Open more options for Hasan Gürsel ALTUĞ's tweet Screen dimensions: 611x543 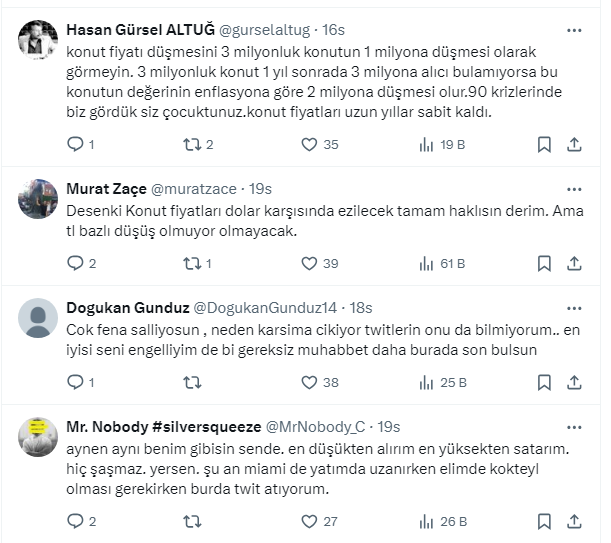[573, 29]
